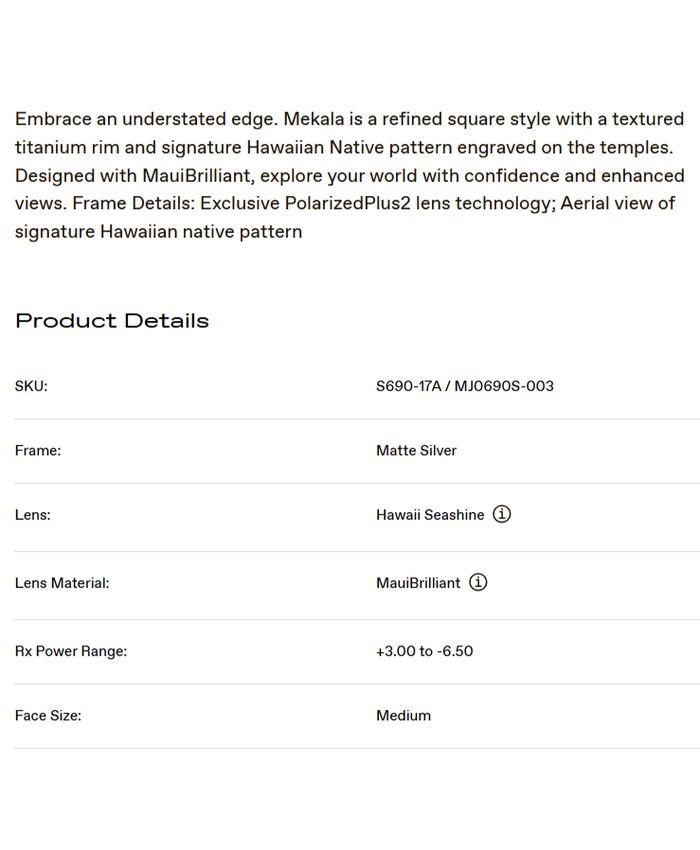Click the Lens Material: row label
The image size is (700, 850).
tap(62, 583)
